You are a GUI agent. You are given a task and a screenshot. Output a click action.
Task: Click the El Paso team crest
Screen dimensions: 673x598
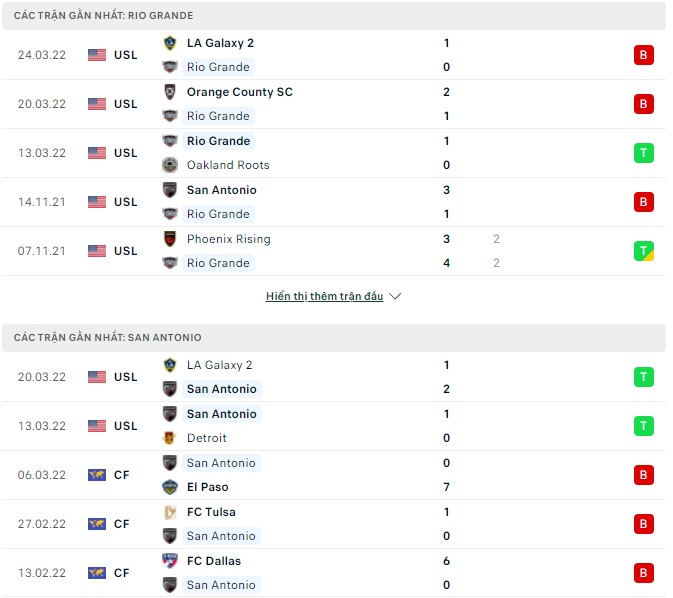point(169,487)
